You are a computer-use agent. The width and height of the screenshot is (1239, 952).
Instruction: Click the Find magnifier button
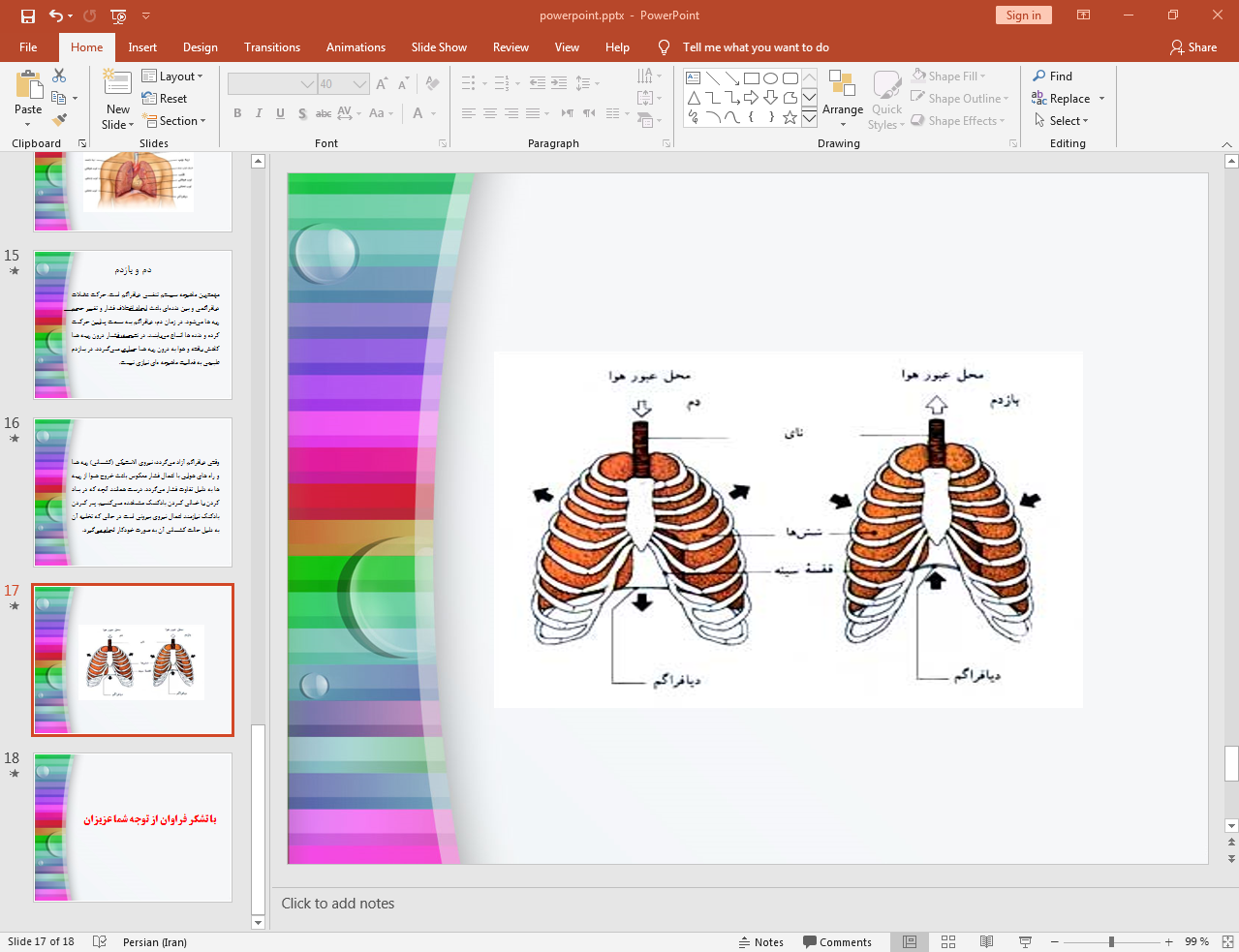point(1052,77)
